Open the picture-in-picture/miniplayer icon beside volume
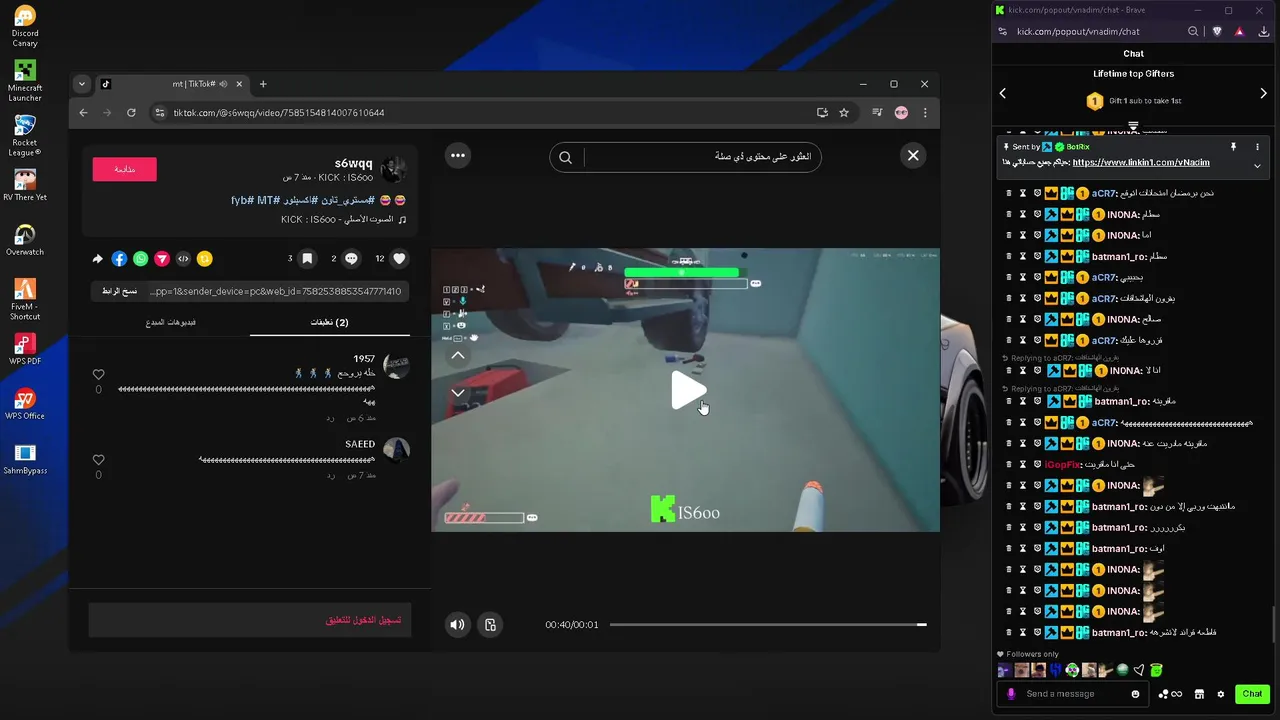Viewport: 1280px width, 720px height. pos(490,625)
